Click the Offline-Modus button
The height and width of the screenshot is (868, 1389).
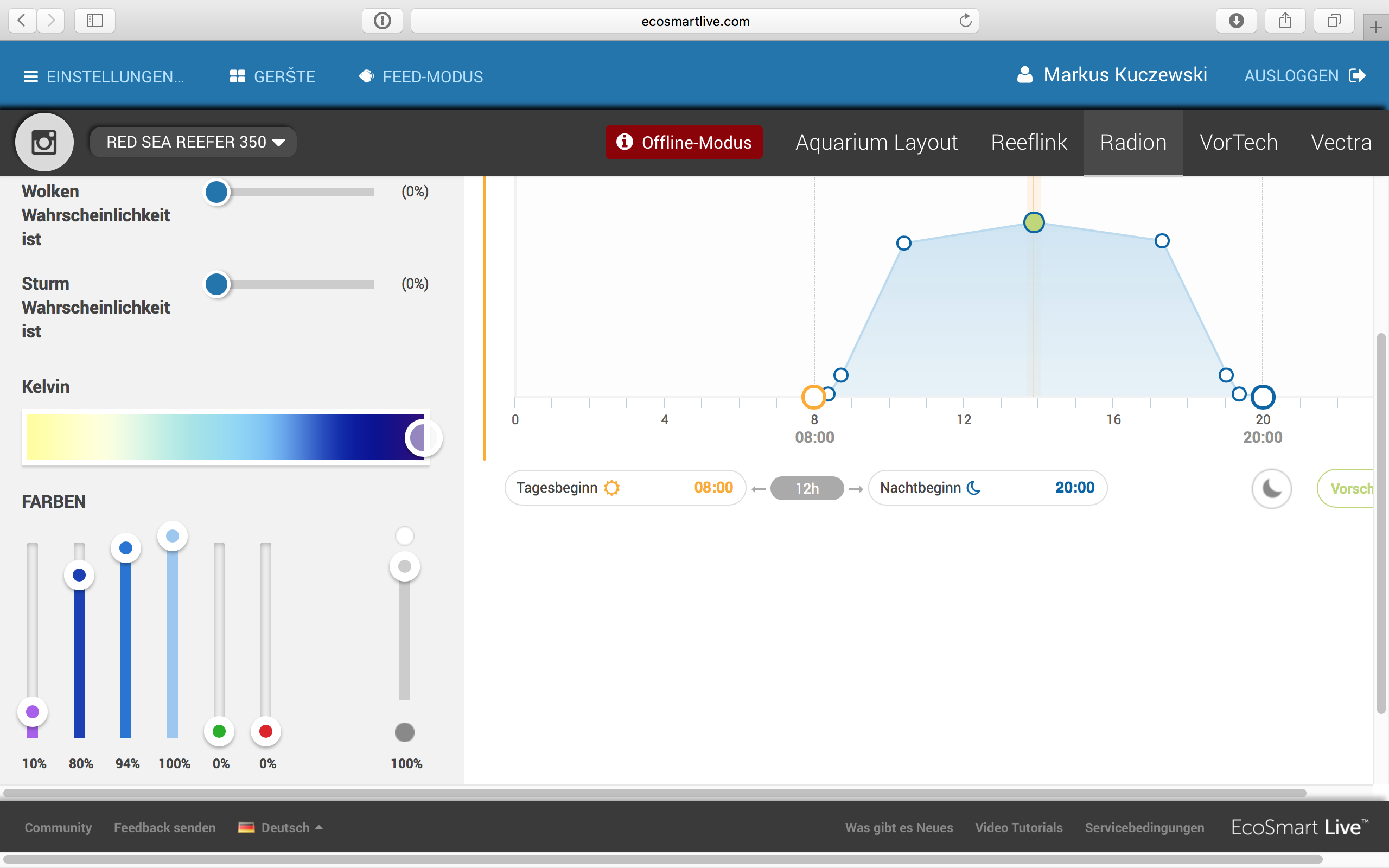(684, 142)
